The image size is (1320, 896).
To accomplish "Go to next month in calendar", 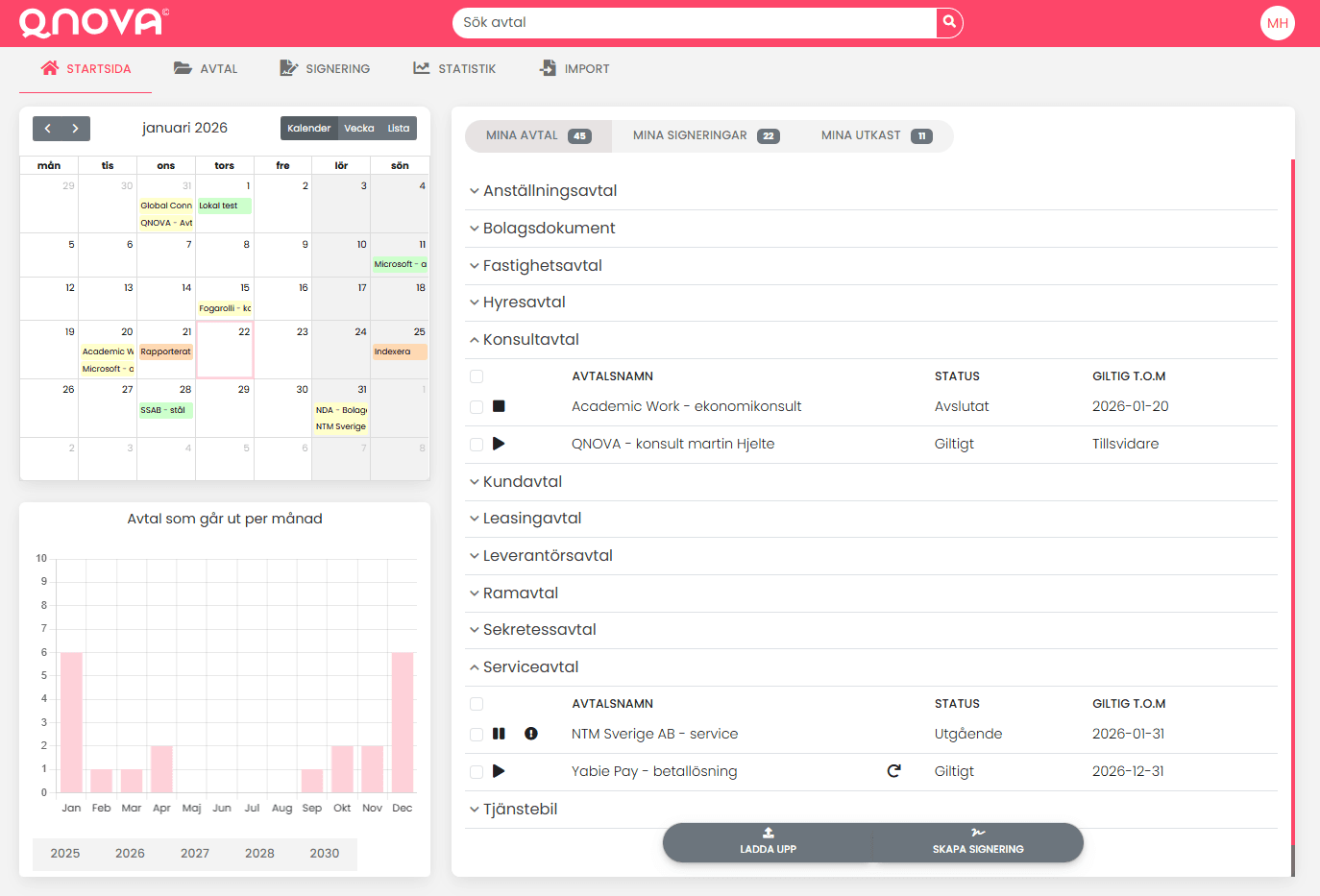I will coord(76,128).
